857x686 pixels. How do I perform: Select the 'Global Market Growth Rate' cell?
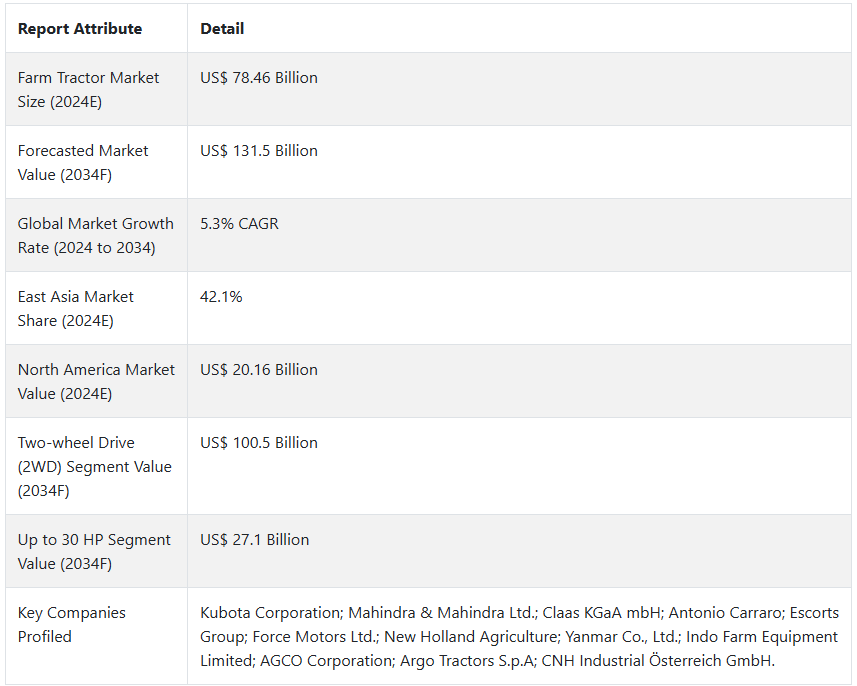click(97, 236)
